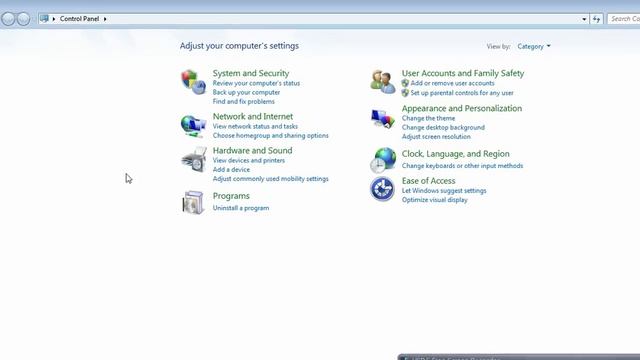Click shield icon beside Set up parental controls
Screen dimensions: 640x360
click(405, 93)
